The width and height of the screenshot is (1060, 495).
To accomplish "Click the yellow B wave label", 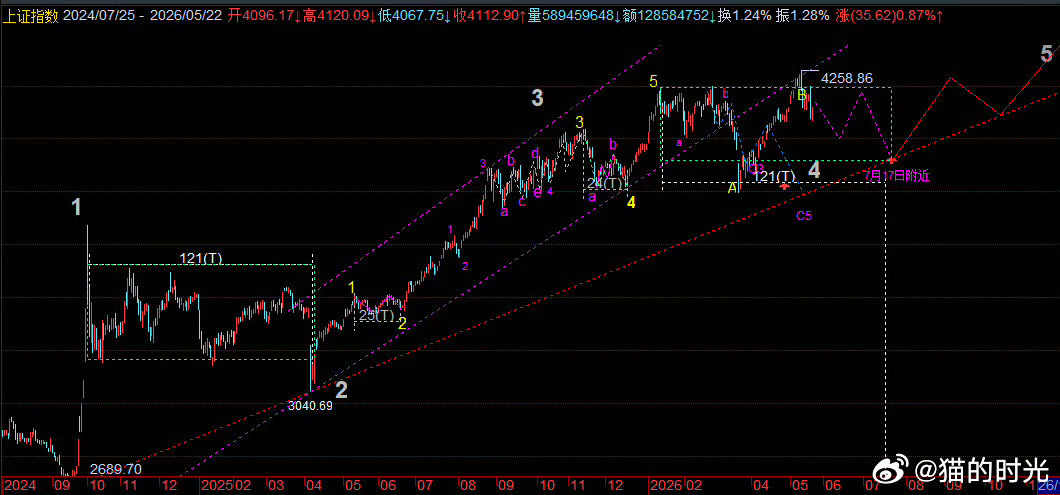I will tap(802, 95).
